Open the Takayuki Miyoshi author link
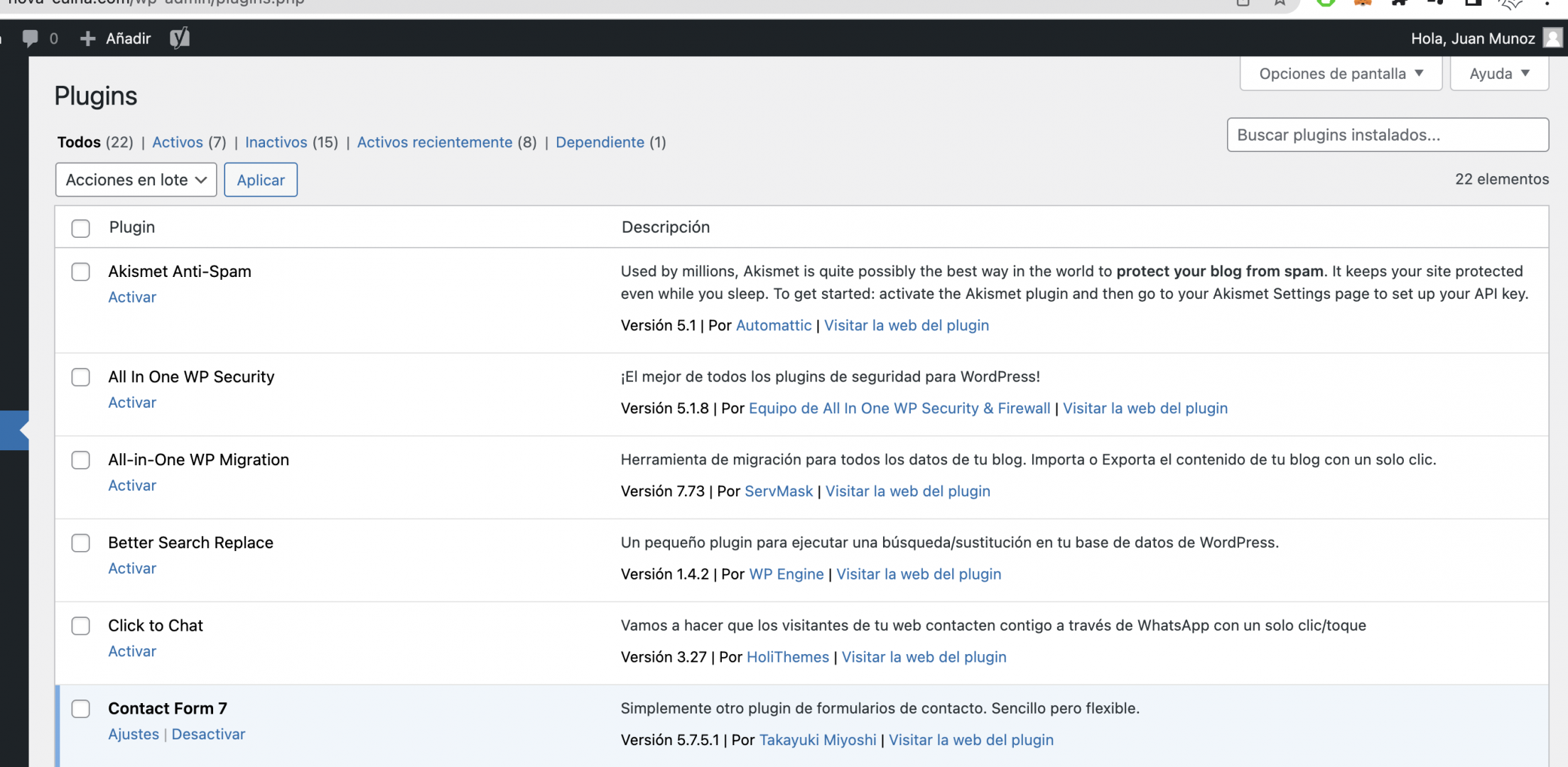The height and width of the screenshot is (767, 1568). 818,740
